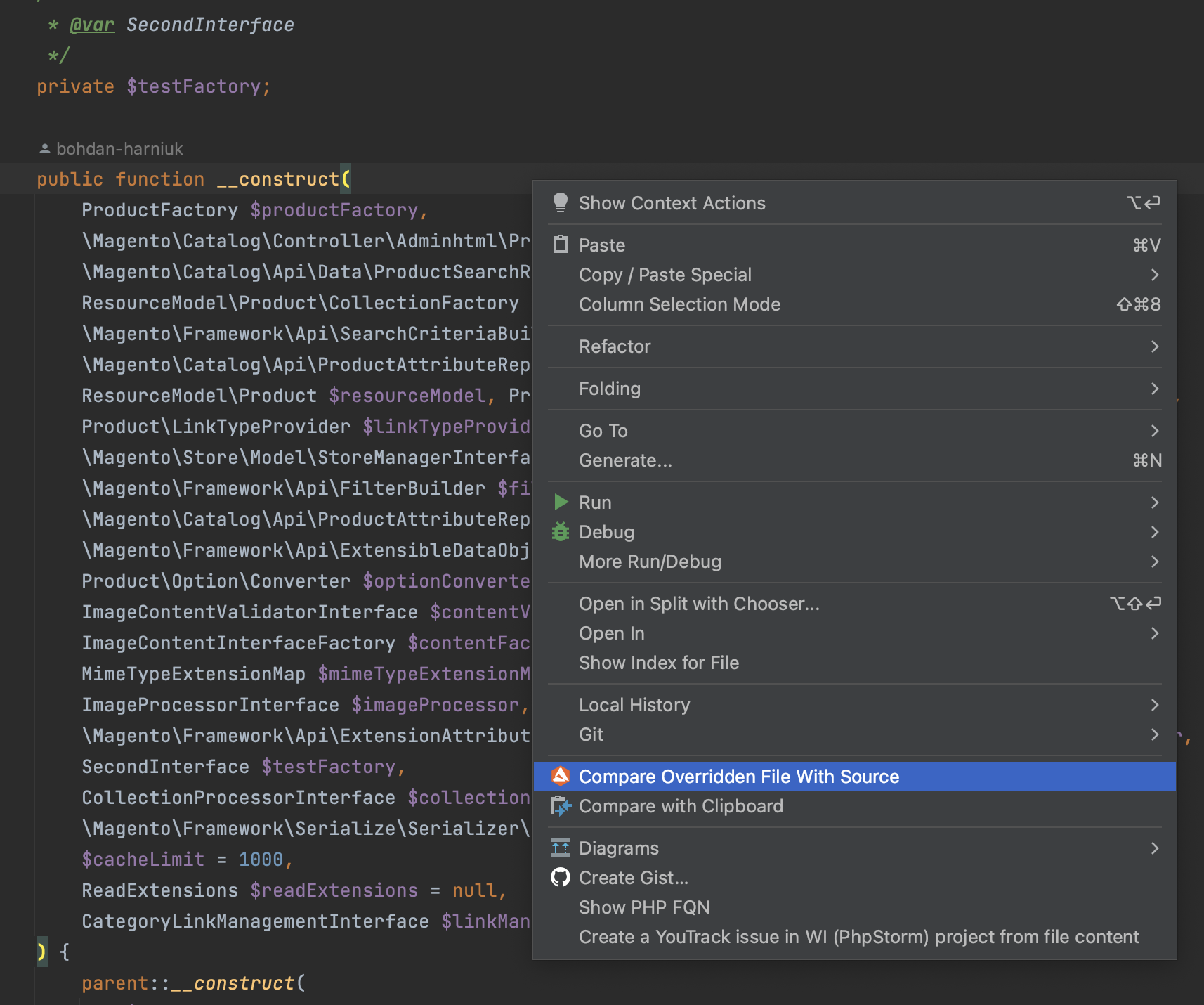The height and width of the screenshot is (1005, 1204).
Task: Click ResourceModel\Product\CollectionFactory type hint
Action: (x=301, y=303)
